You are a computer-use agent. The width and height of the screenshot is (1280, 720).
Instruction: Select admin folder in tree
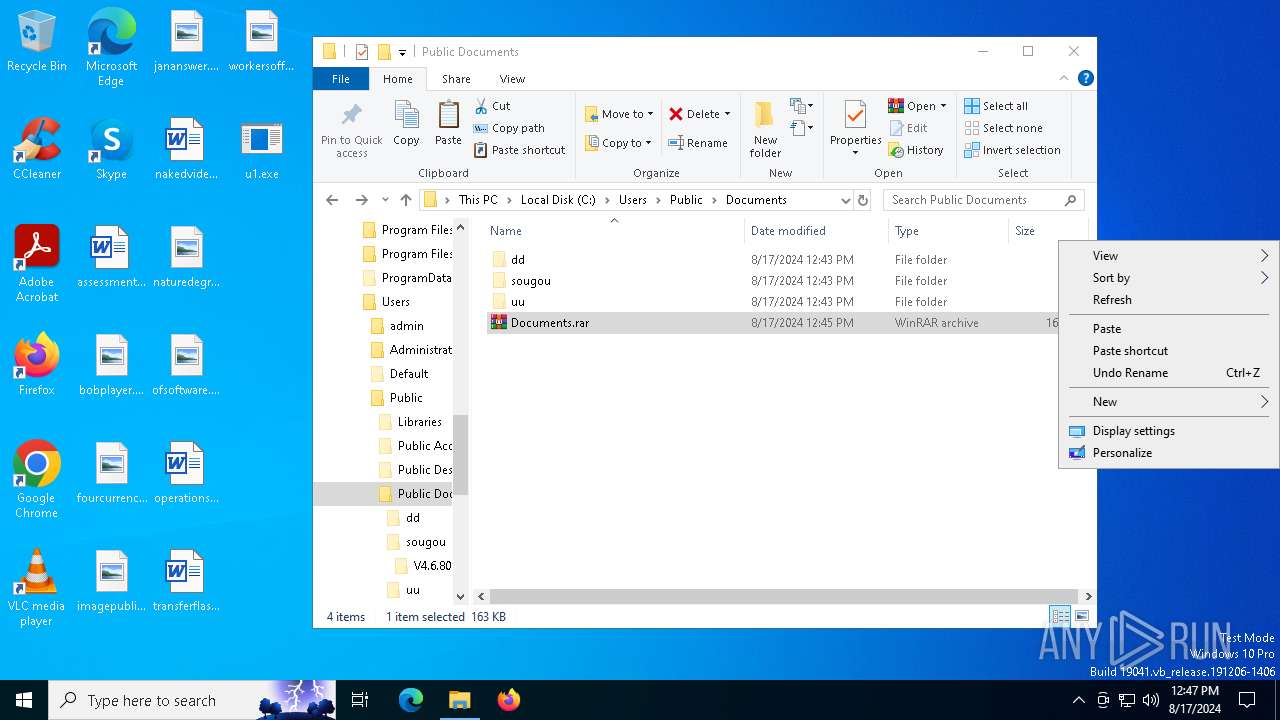point(407,326)
